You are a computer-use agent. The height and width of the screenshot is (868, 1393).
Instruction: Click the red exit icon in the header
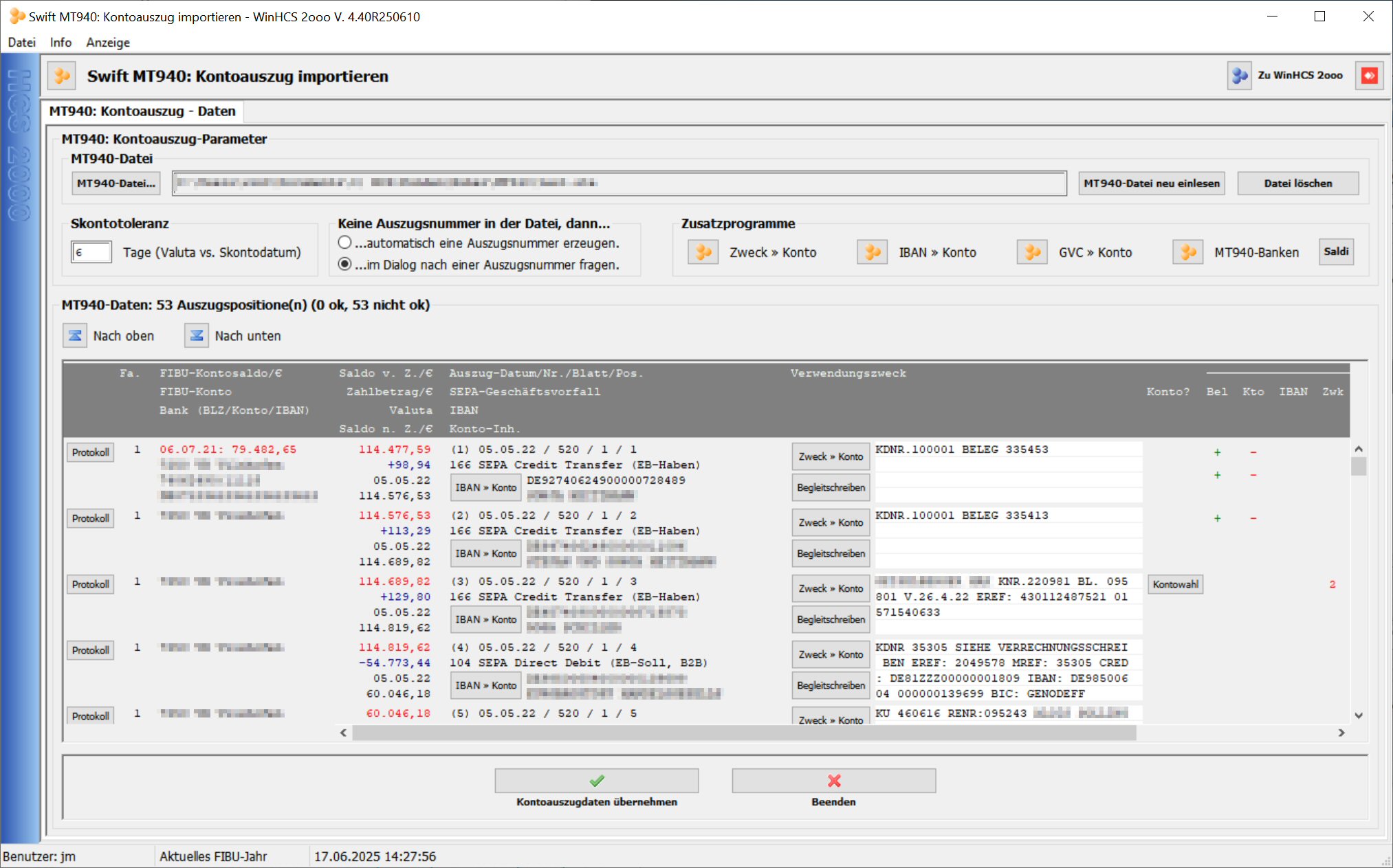(1369, 76)
